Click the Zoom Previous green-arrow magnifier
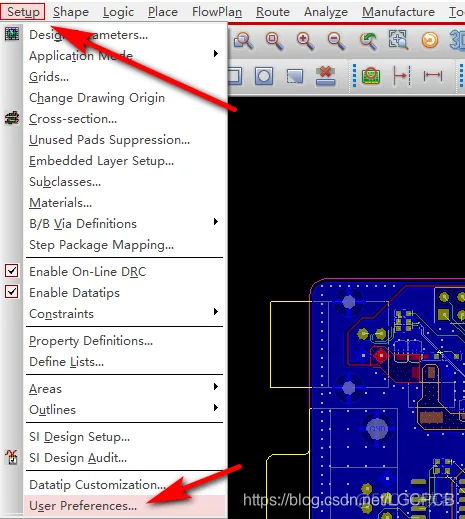 point(368,41)
